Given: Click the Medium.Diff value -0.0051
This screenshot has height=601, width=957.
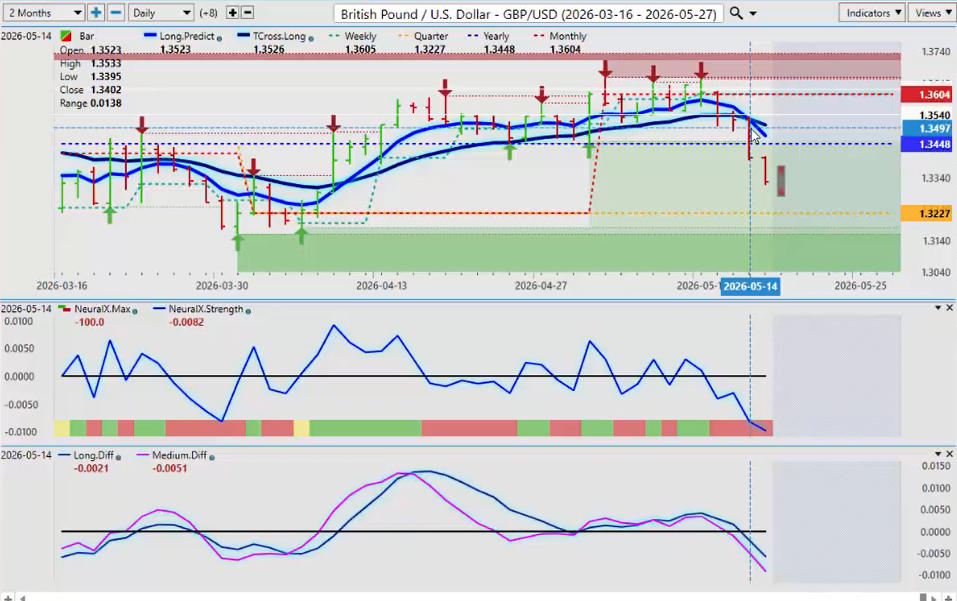Looking at the screenshot, I should click(169, 469).
